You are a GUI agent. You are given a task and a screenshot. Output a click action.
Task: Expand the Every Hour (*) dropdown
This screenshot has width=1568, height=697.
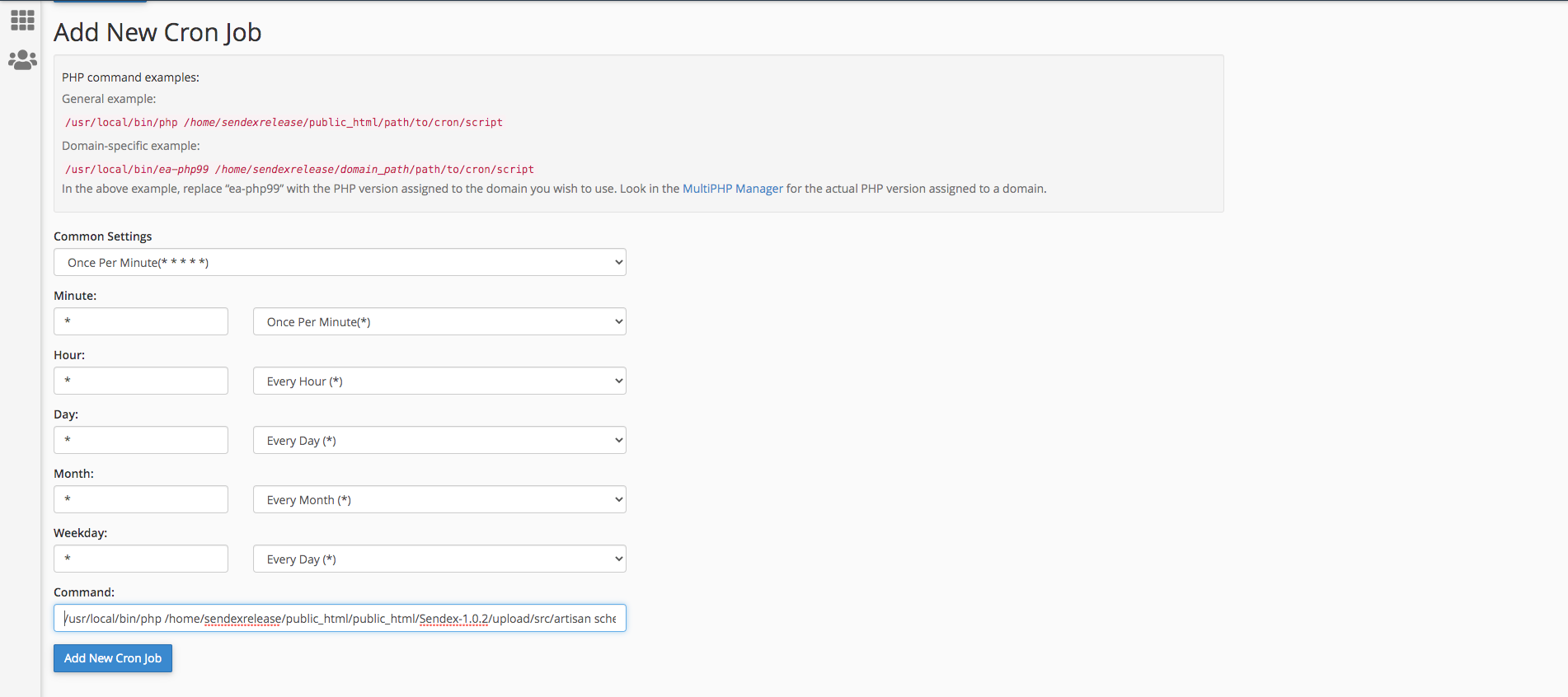[x=439, y=381]
